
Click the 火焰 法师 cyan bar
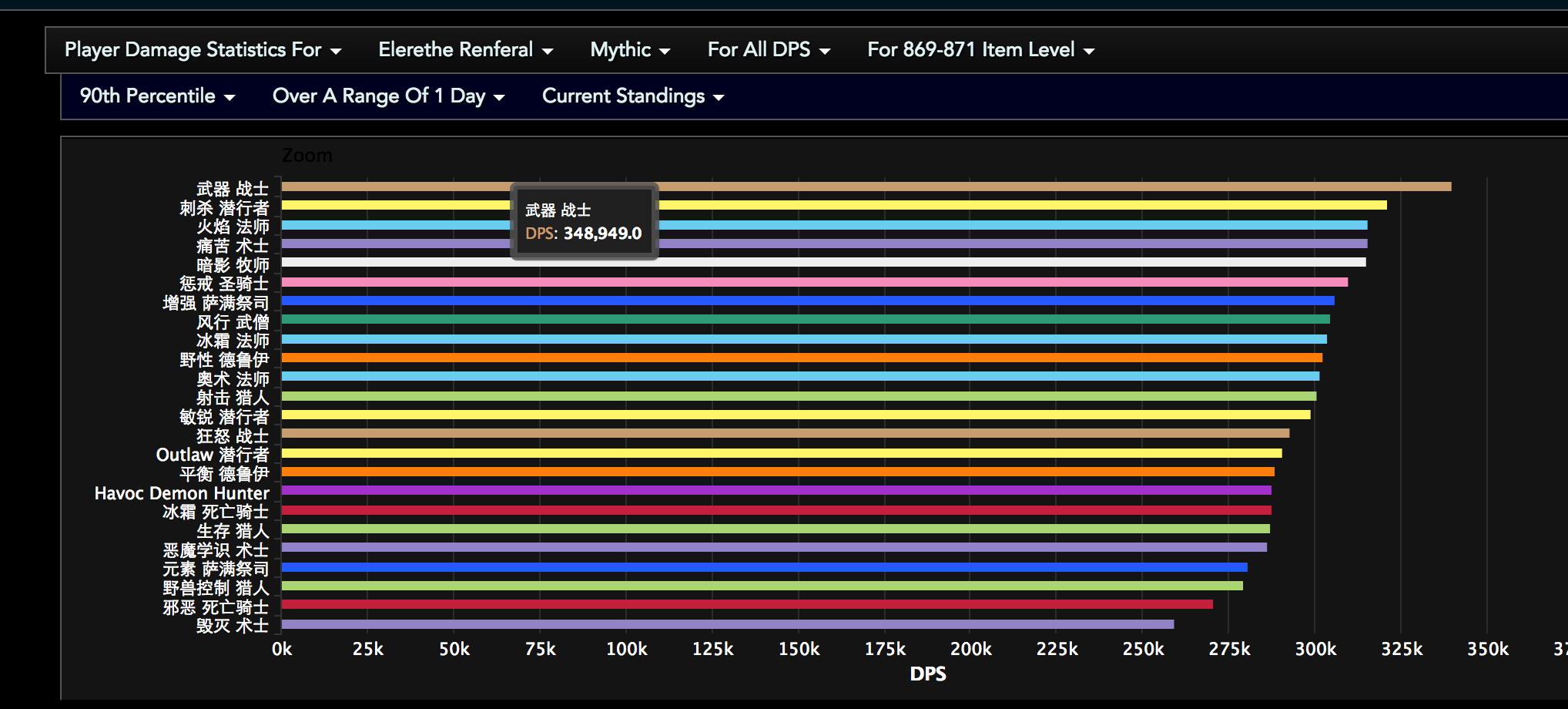pyautogui.click(x=847, y=225)
